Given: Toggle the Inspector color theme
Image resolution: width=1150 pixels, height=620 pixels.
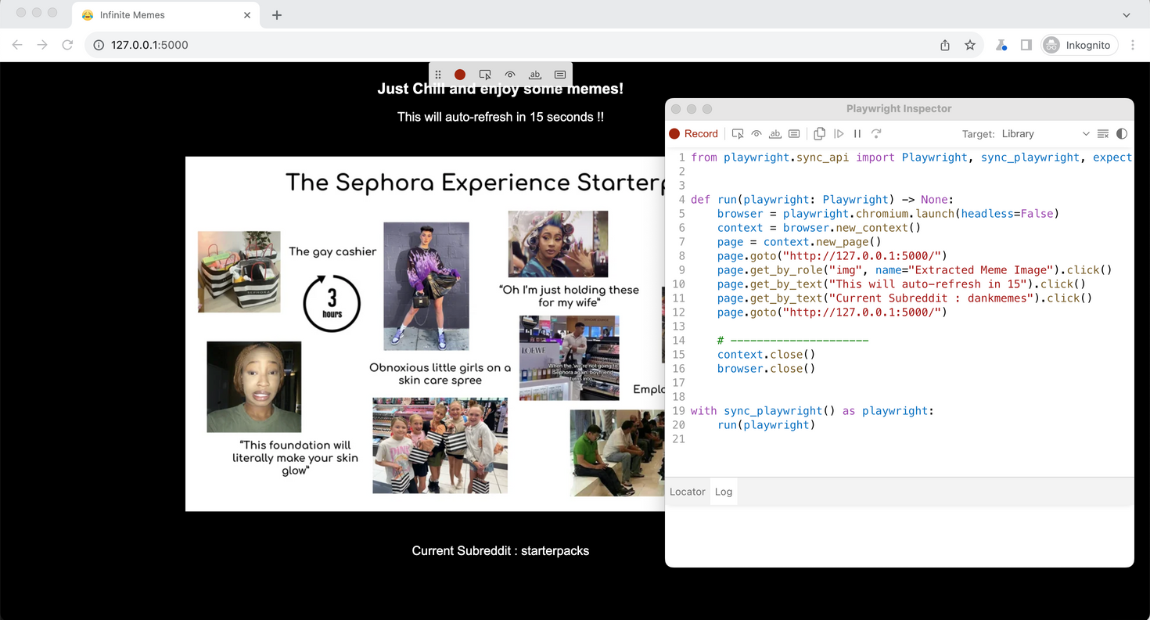Looking at the screenshot, I should (x=1122, y=134).
